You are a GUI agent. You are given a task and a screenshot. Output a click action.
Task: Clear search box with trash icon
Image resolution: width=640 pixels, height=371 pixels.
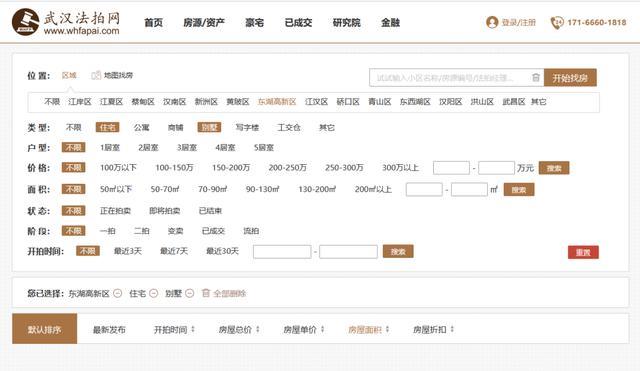536,78
